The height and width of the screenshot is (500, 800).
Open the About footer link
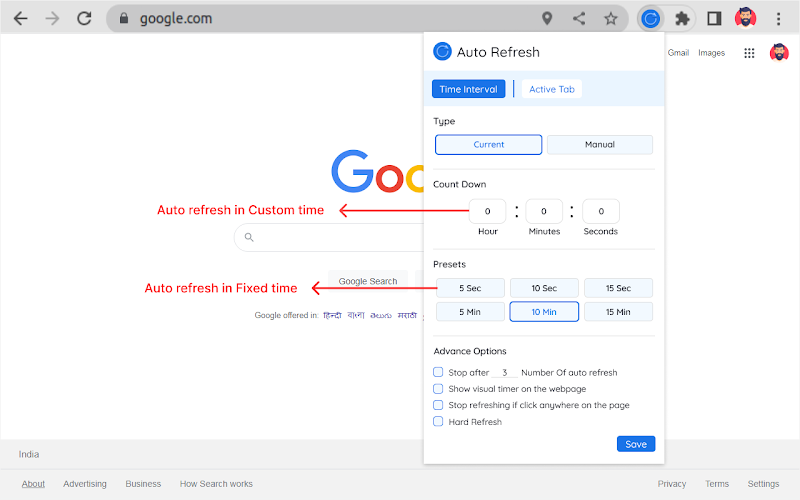(33, 484)
